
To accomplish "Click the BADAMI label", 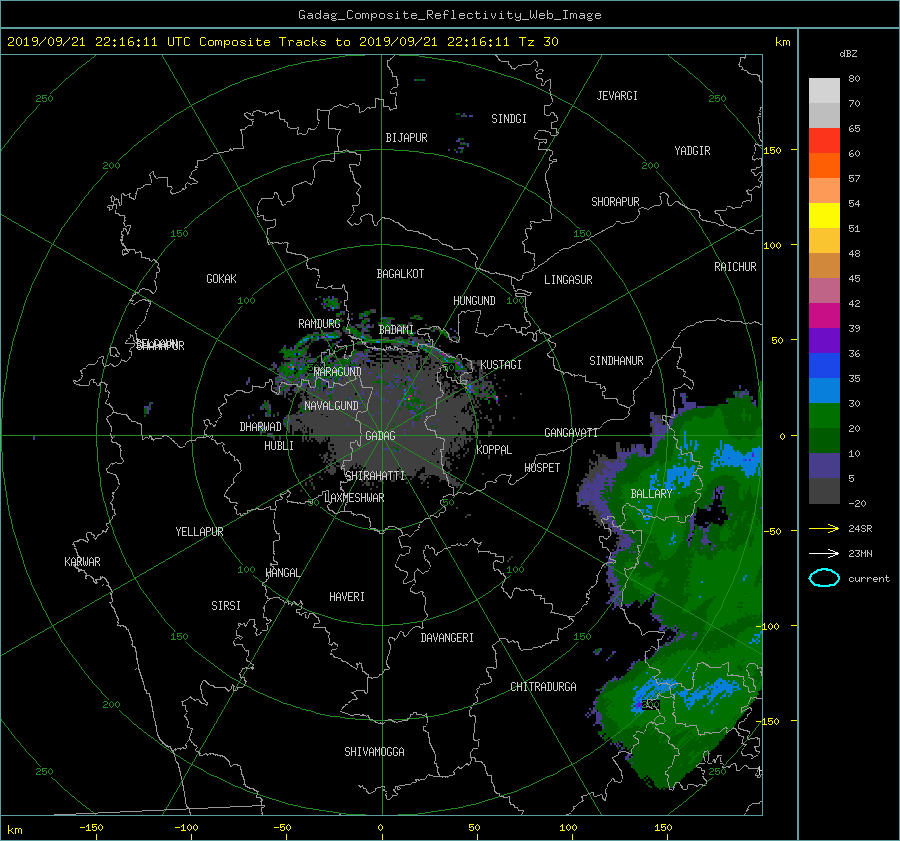I will coord(396,330).
